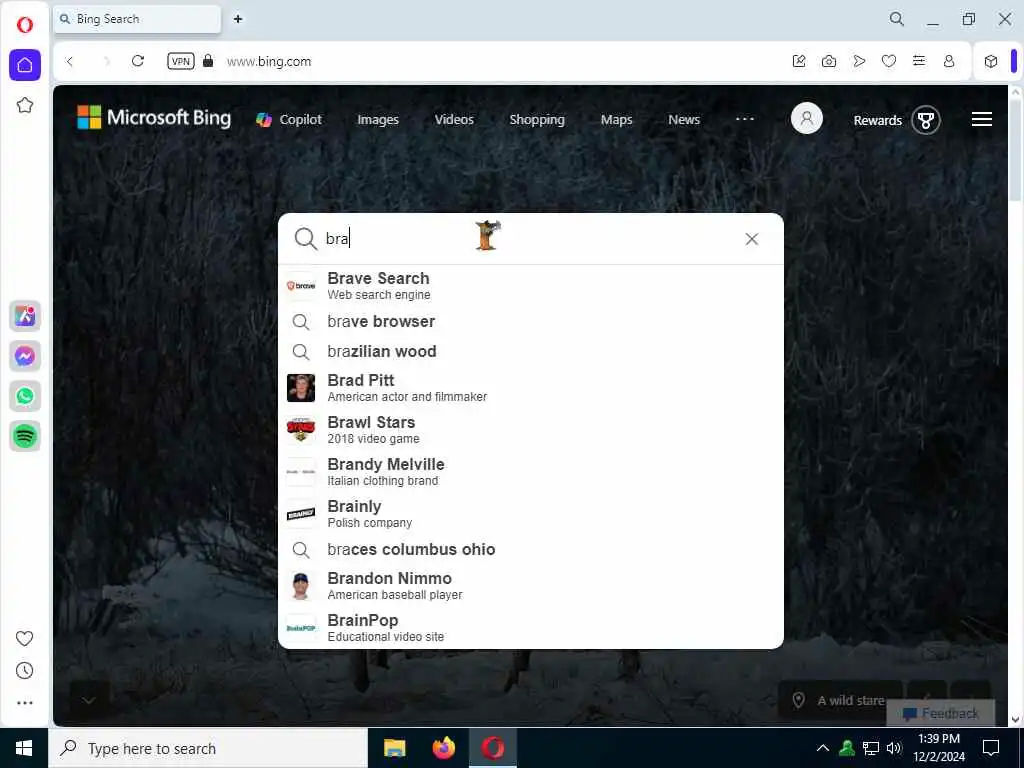Image resolution: width=1024 pixels, height=768 pixels.
Task: Click the Brawl Stars thumbnail
Action: click(301, 430)
